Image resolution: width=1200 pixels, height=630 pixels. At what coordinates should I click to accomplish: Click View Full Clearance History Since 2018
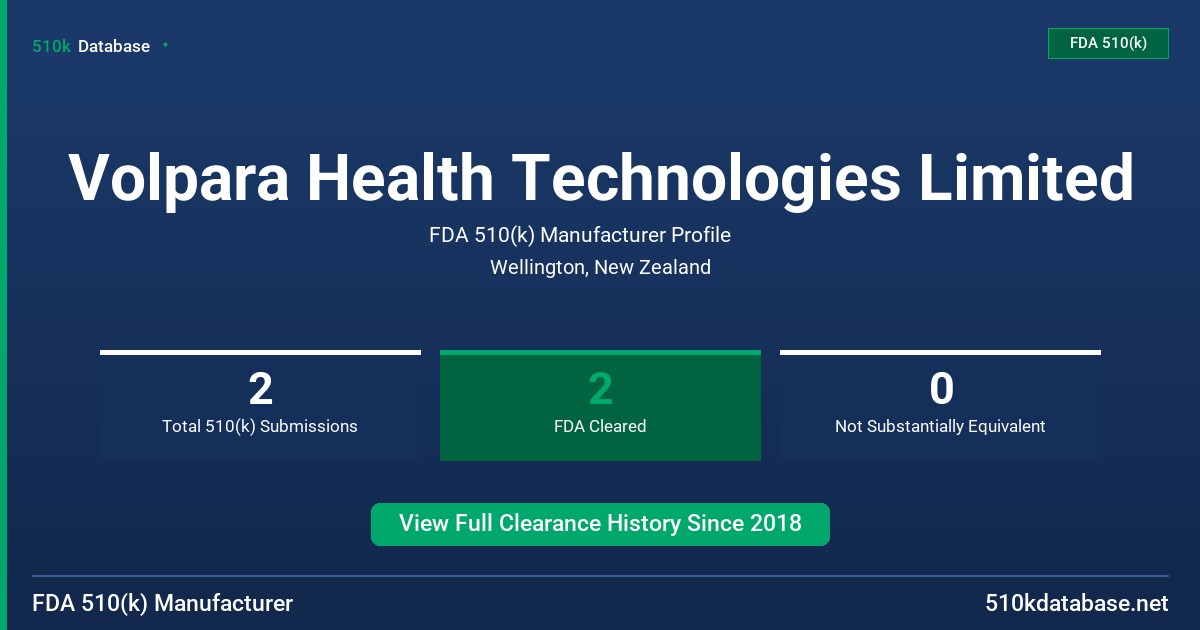click(x=600, y=524)
